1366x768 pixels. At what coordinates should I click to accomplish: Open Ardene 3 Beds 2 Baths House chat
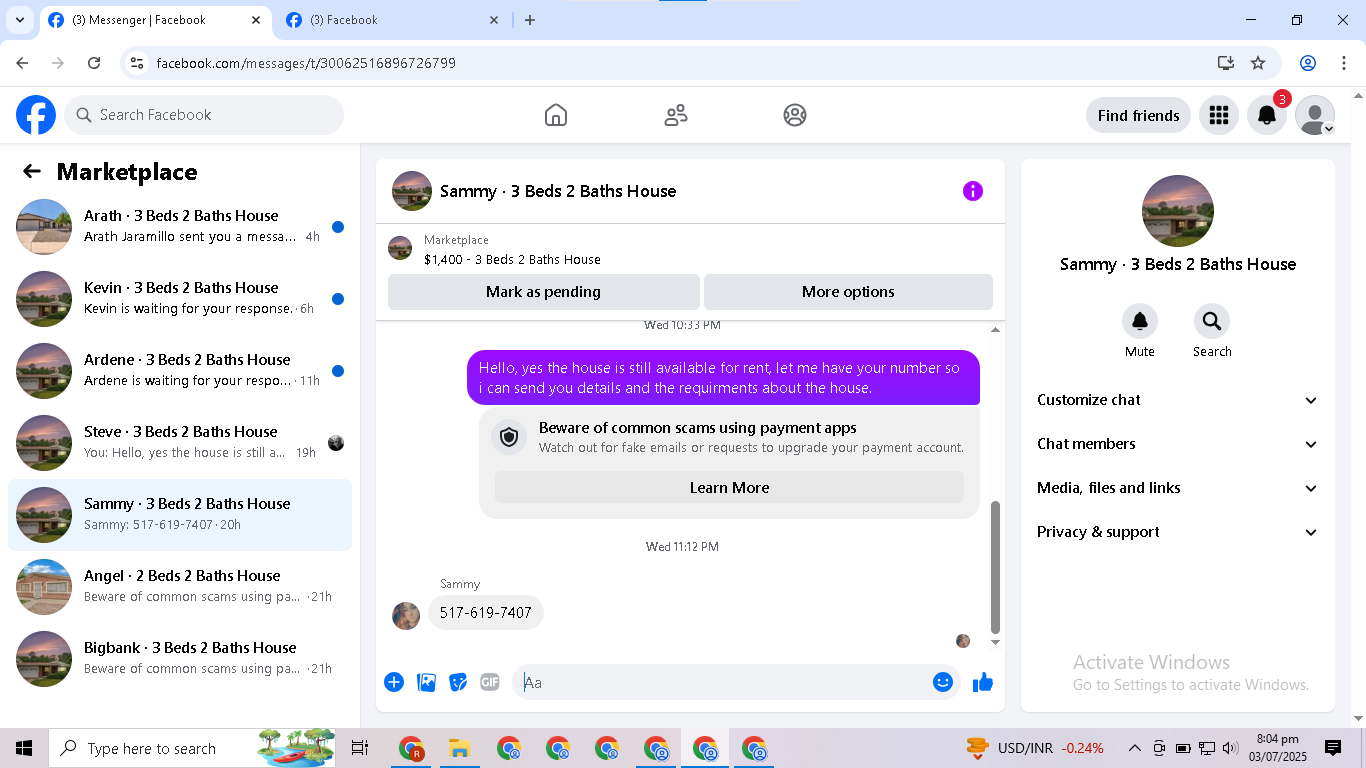[180, 371]
